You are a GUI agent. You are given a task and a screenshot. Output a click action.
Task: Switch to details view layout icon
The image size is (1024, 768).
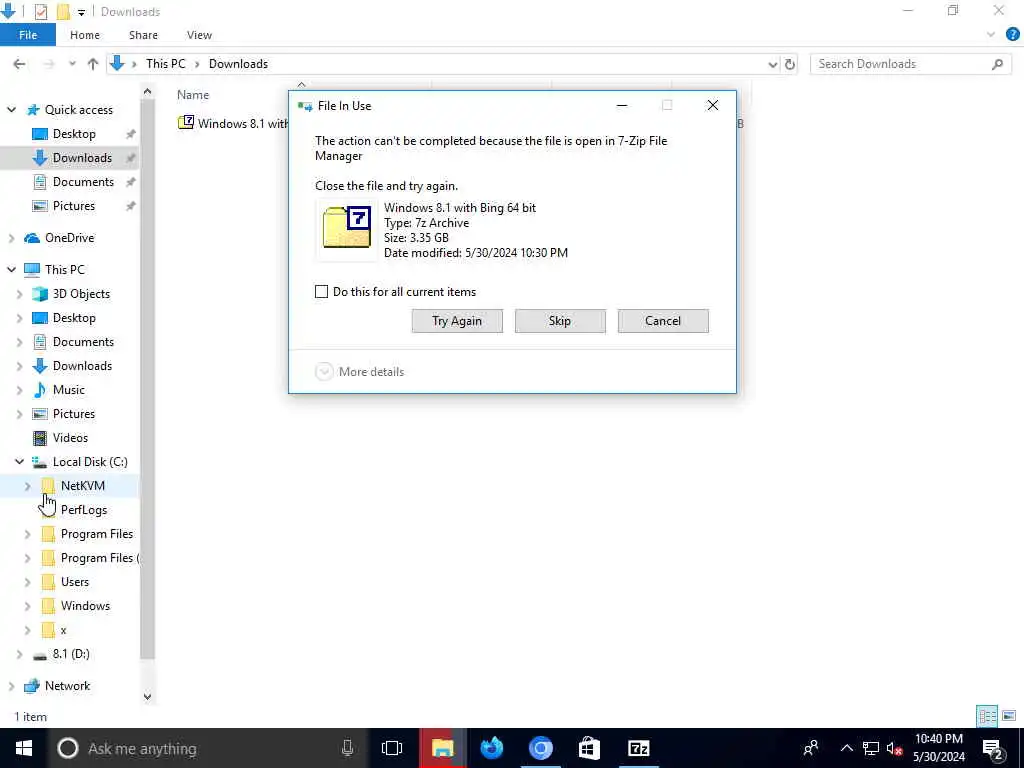987,716
